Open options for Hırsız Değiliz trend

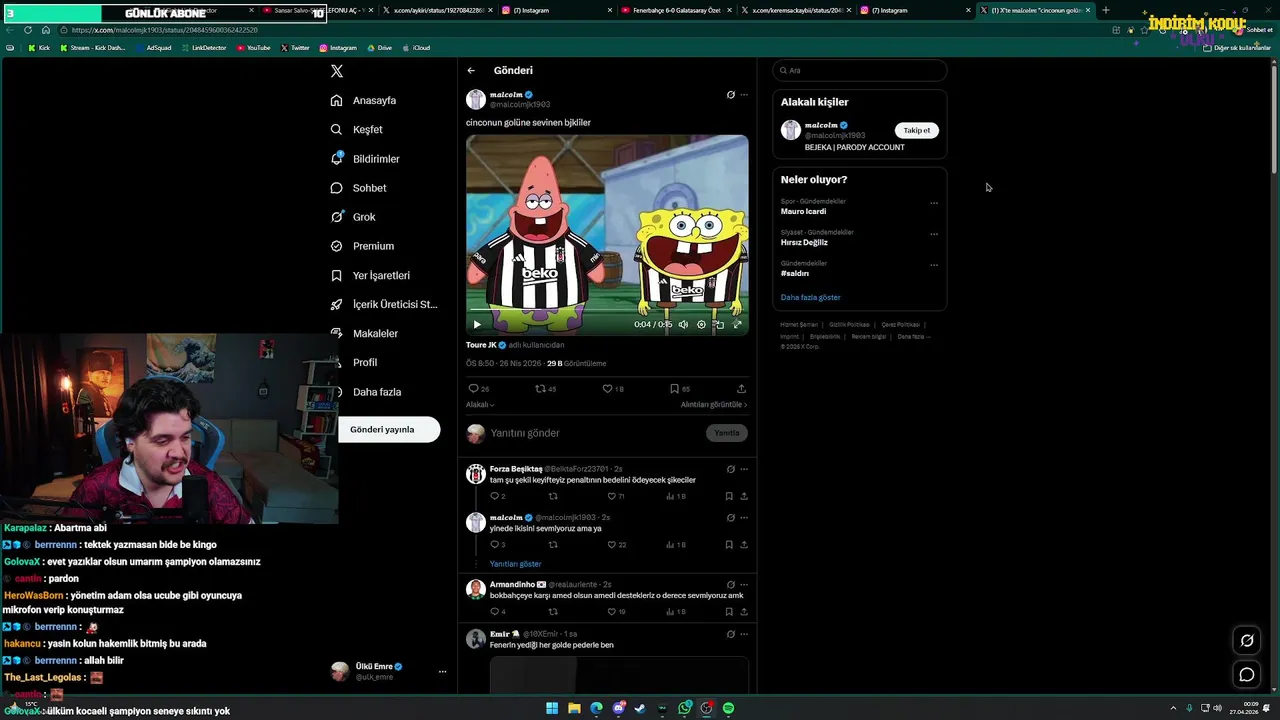coord(934,234)
